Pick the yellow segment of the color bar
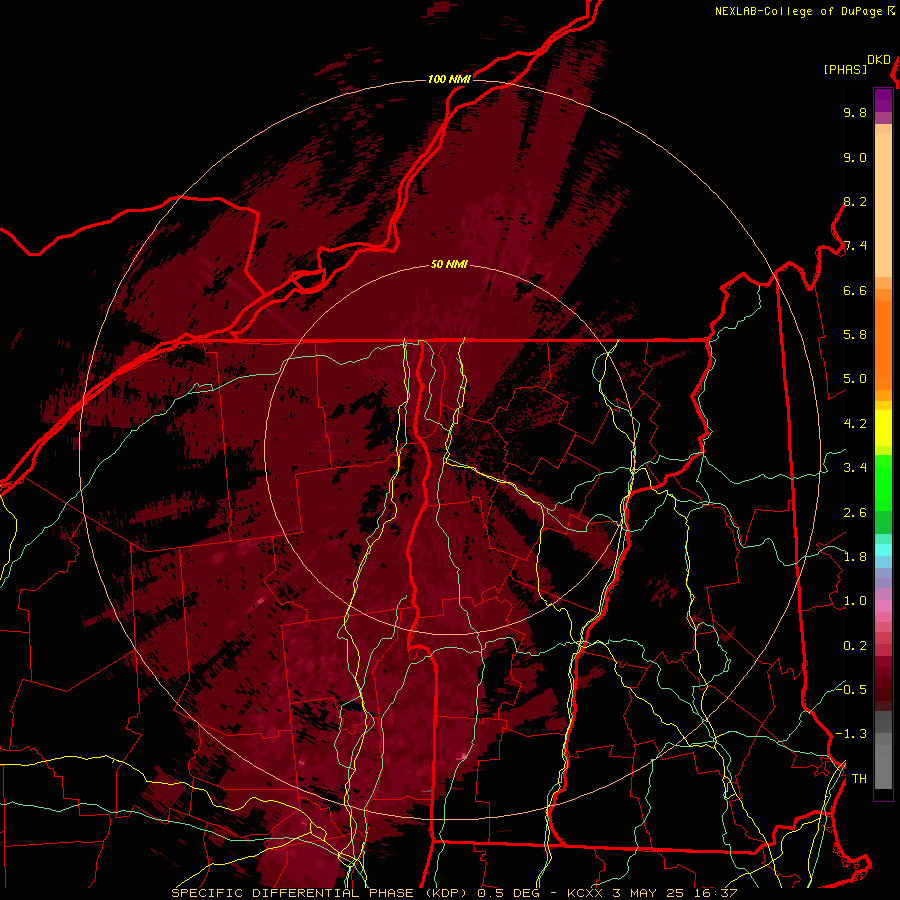Viewport: 900px width, 900px height. (x=883, y=428)
